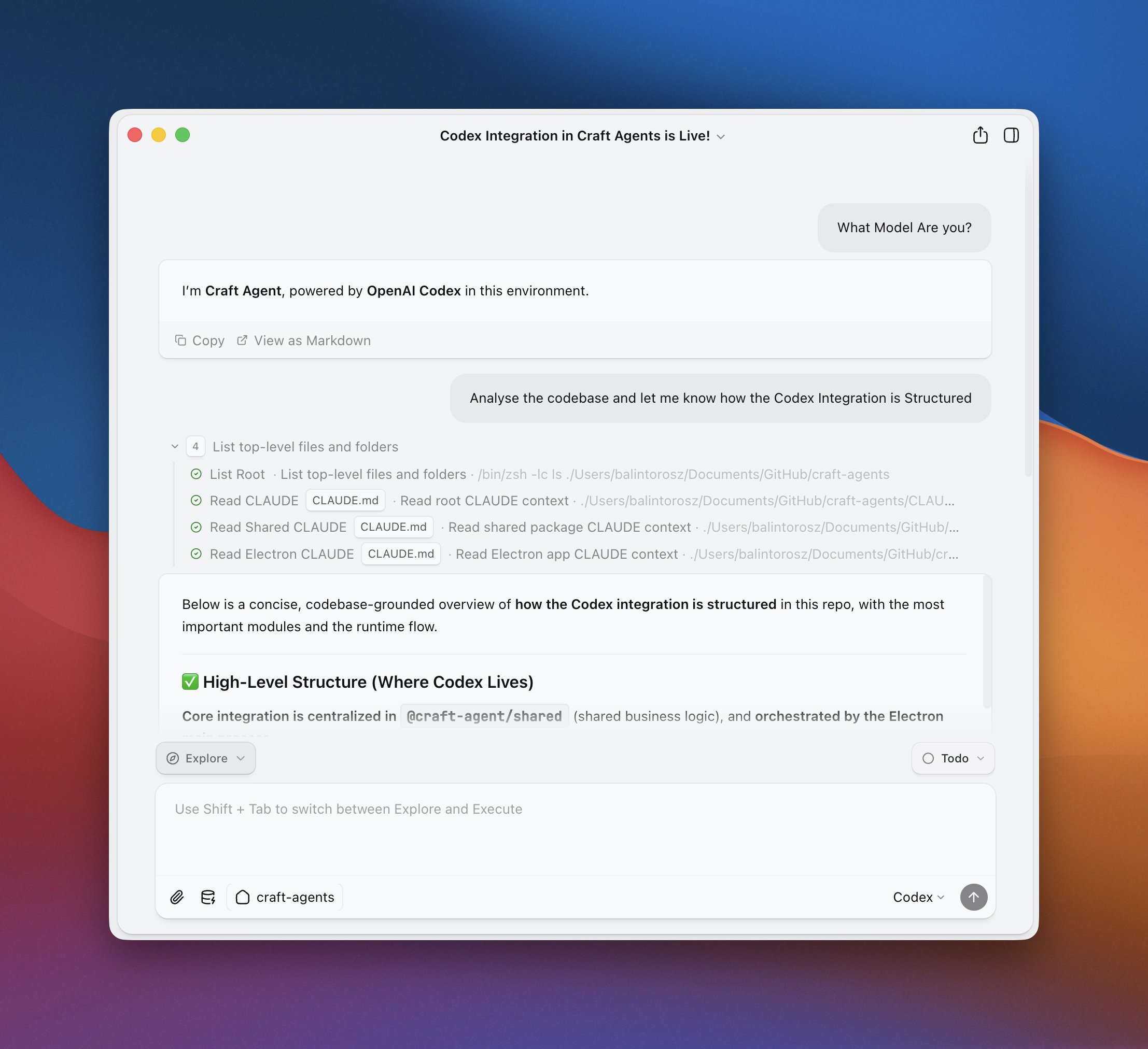This screenshot has height=1049, width=1148.
Task: Open the Explore mode dropdown
Action: click(x=205, y=758)
